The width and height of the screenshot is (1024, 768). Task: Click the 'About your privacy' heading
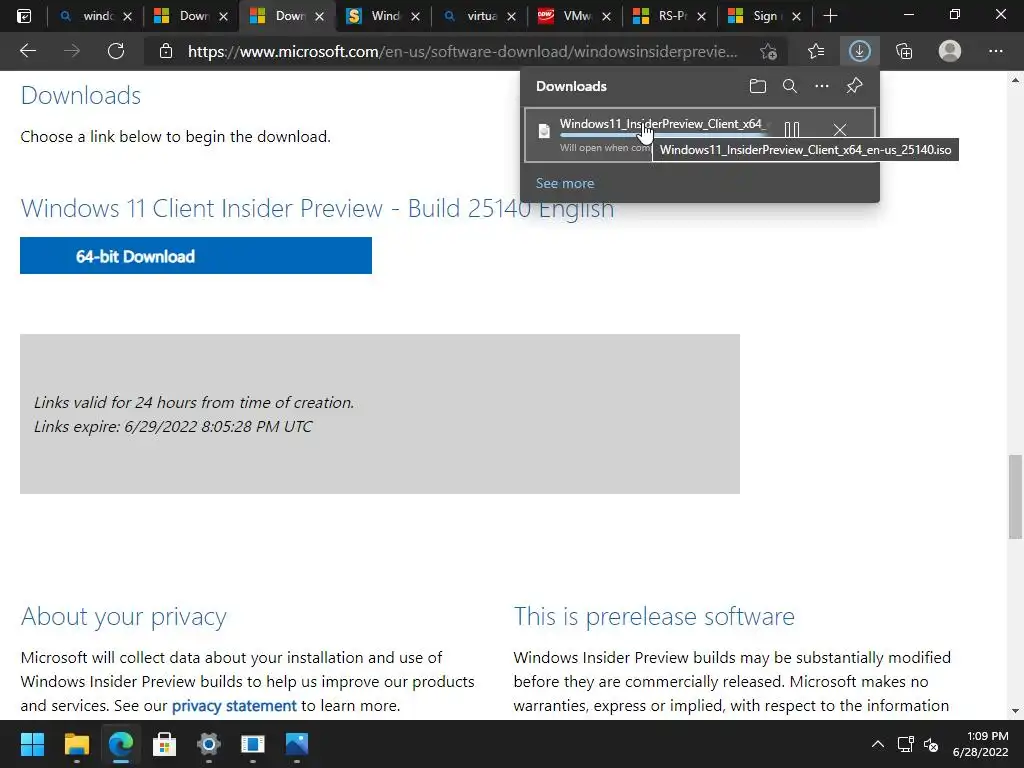[123, 616]
